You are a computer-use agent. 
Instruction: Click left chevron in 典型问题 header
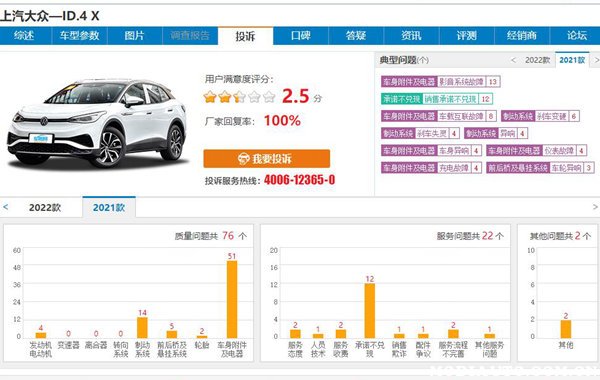[x=514, y=60]
